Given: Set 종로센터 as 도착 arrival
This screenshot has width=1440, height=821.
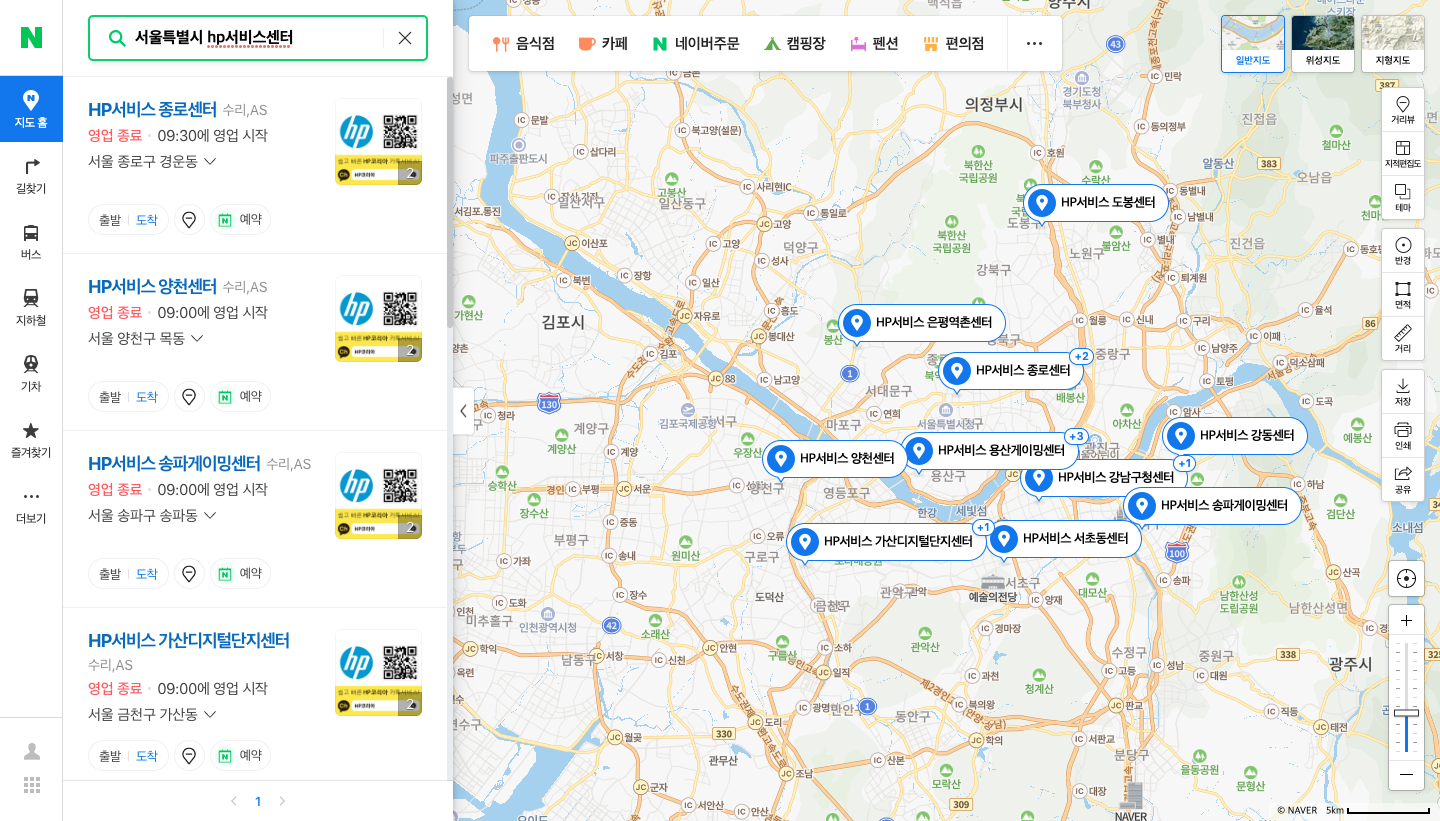Looking at the screenshot, I should (x=147, y=220).
